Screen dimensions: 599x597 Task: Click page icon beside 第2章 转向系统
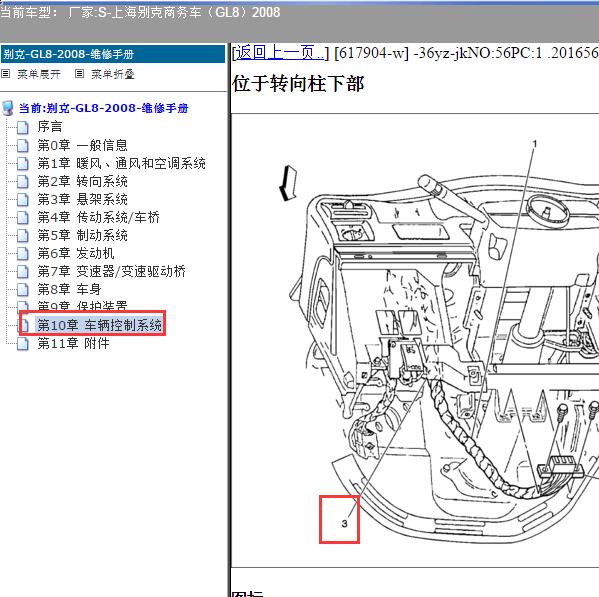pos(23,181)
